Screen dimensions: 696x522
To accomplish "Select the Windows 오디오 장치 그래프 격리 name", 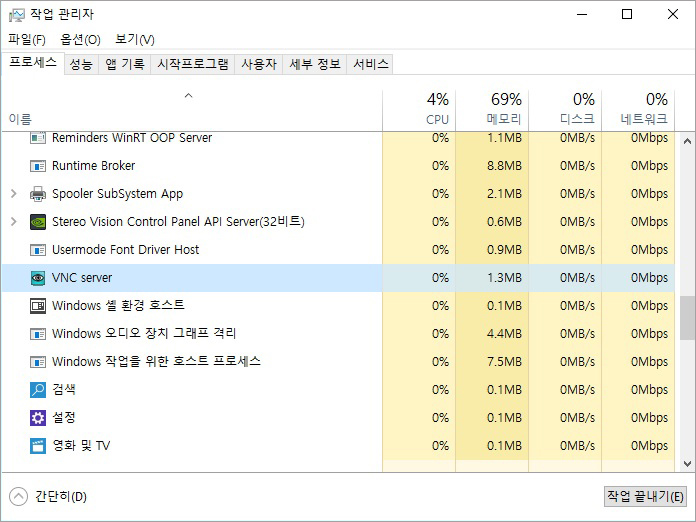I will click(x=144, y=333).
